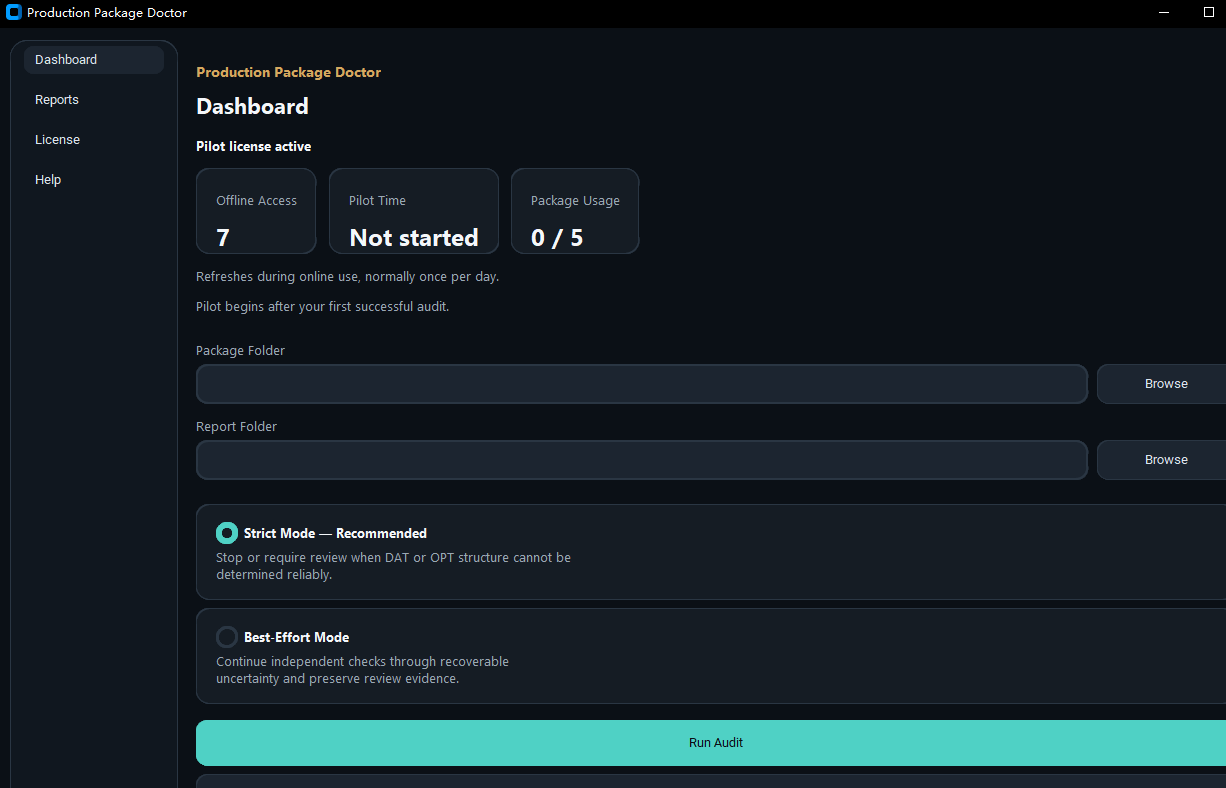Click the Package Usage card
1226x788 pixels.
(575, 211)
